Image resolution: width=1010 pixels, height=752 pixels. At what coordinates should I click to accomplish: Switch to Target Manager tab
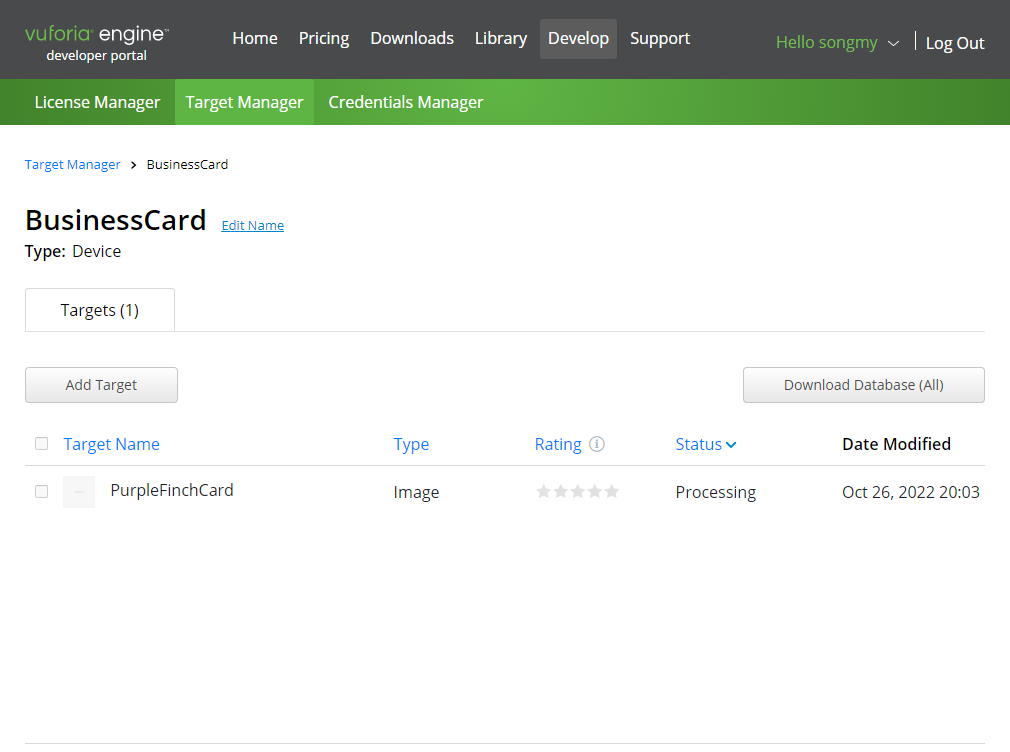244,102
